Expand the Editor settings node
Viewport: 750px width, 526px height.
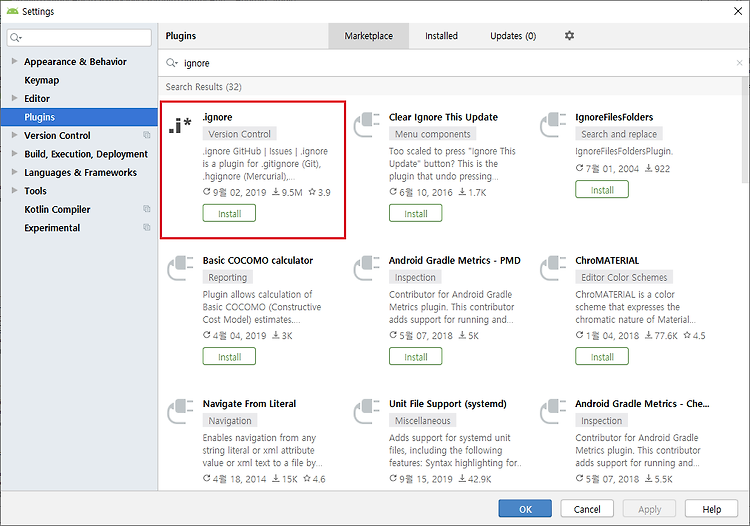pyautogui.click(x=14, y=98)
